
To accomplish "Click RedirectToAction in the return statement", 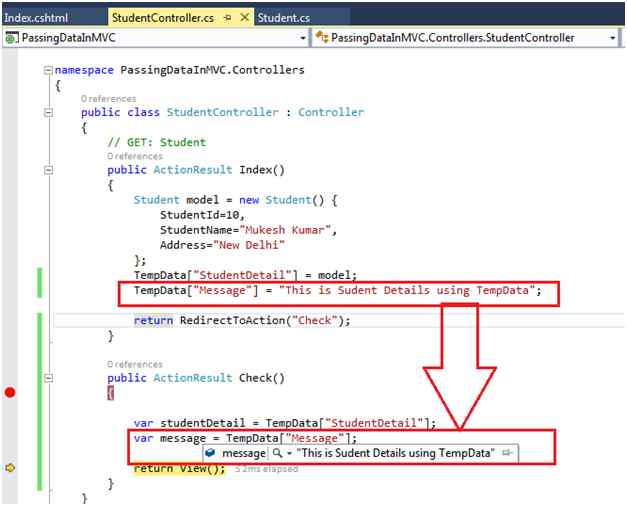I will 232,320.
